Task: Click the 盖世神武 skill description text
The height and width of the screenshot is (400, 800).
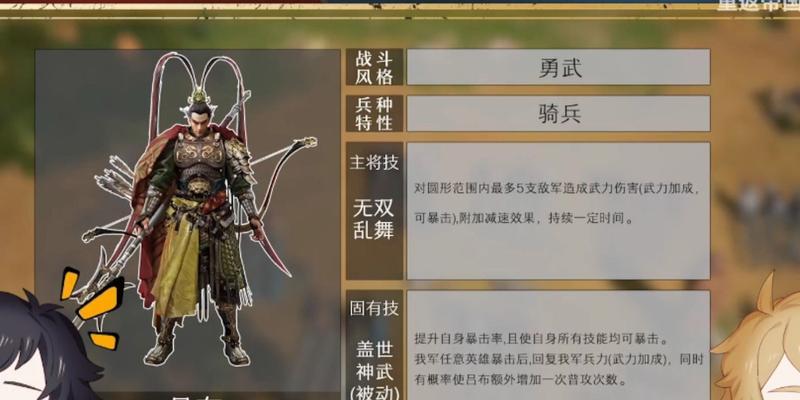Action: click(559, 359)
